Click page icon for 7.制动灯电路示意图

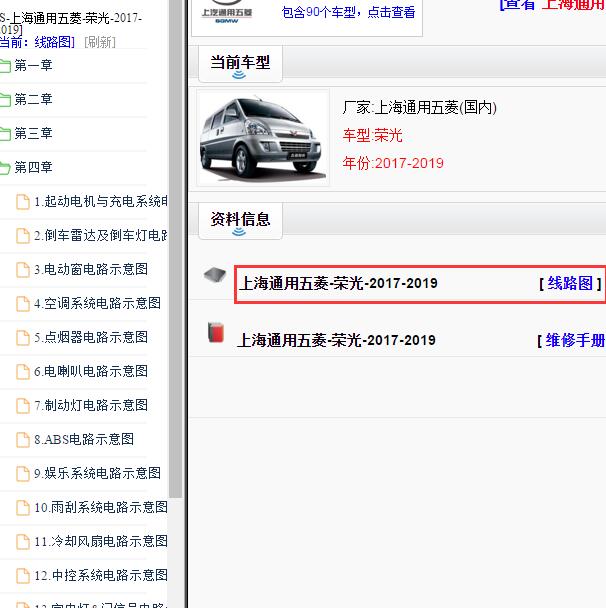(22, 406)
